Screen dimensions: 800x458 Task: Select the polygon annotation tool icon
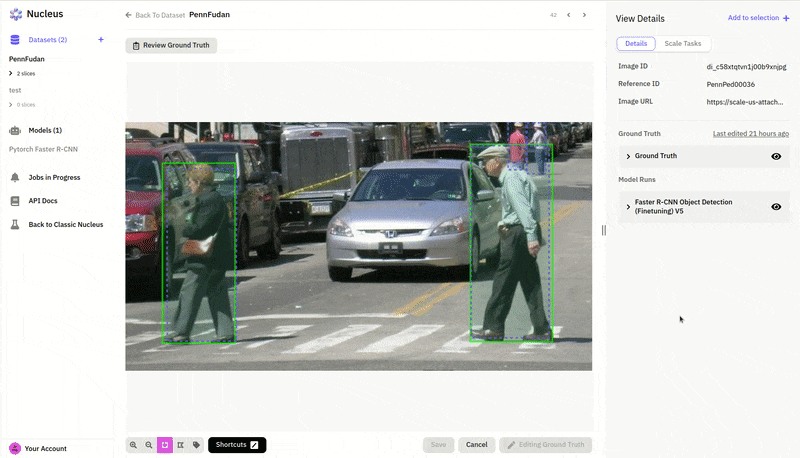click(181, 445)
